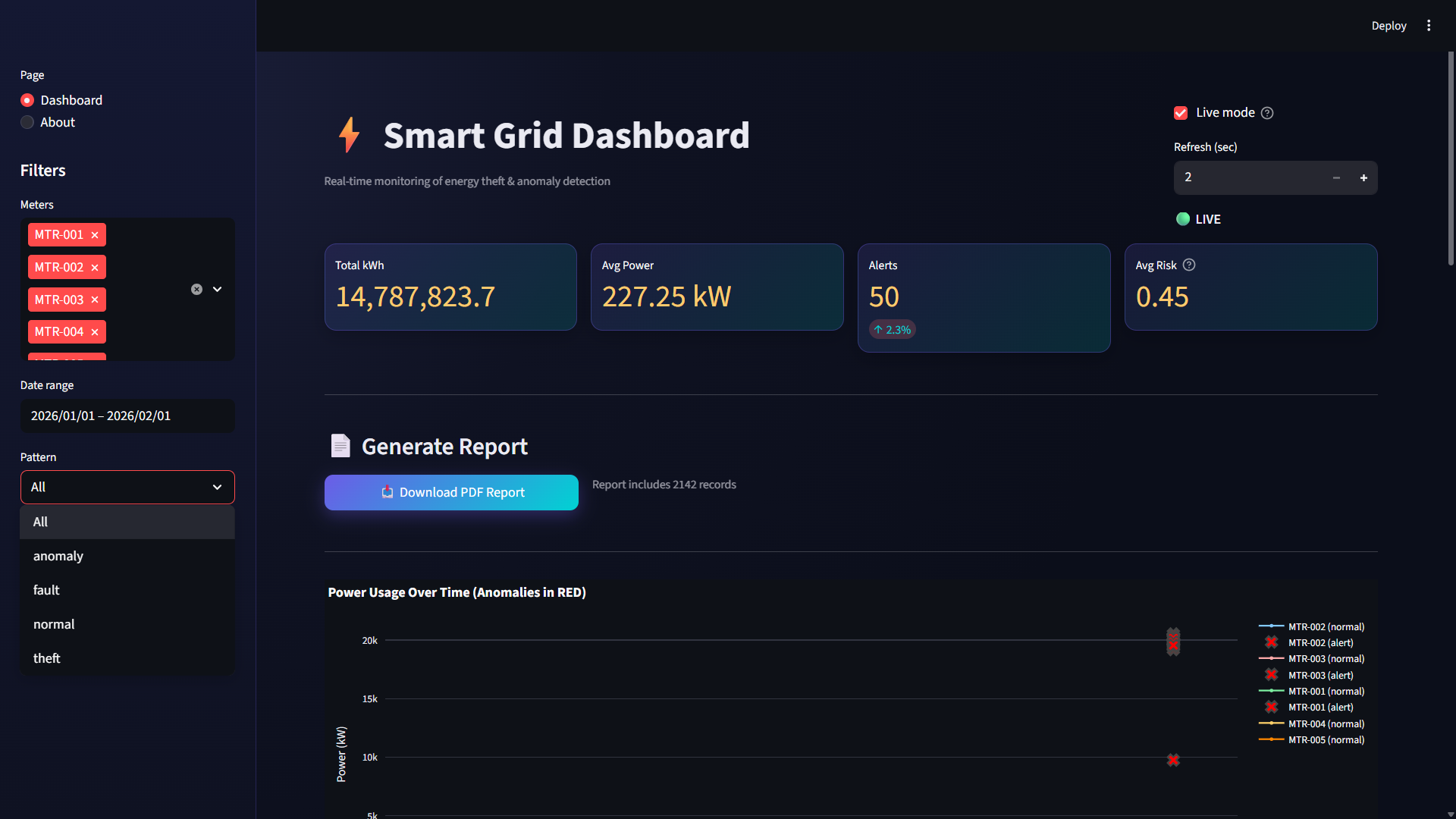Remove the MTR-003 meter tag
This screenshot has width=1456, height=819.
[x=95, y=300]
